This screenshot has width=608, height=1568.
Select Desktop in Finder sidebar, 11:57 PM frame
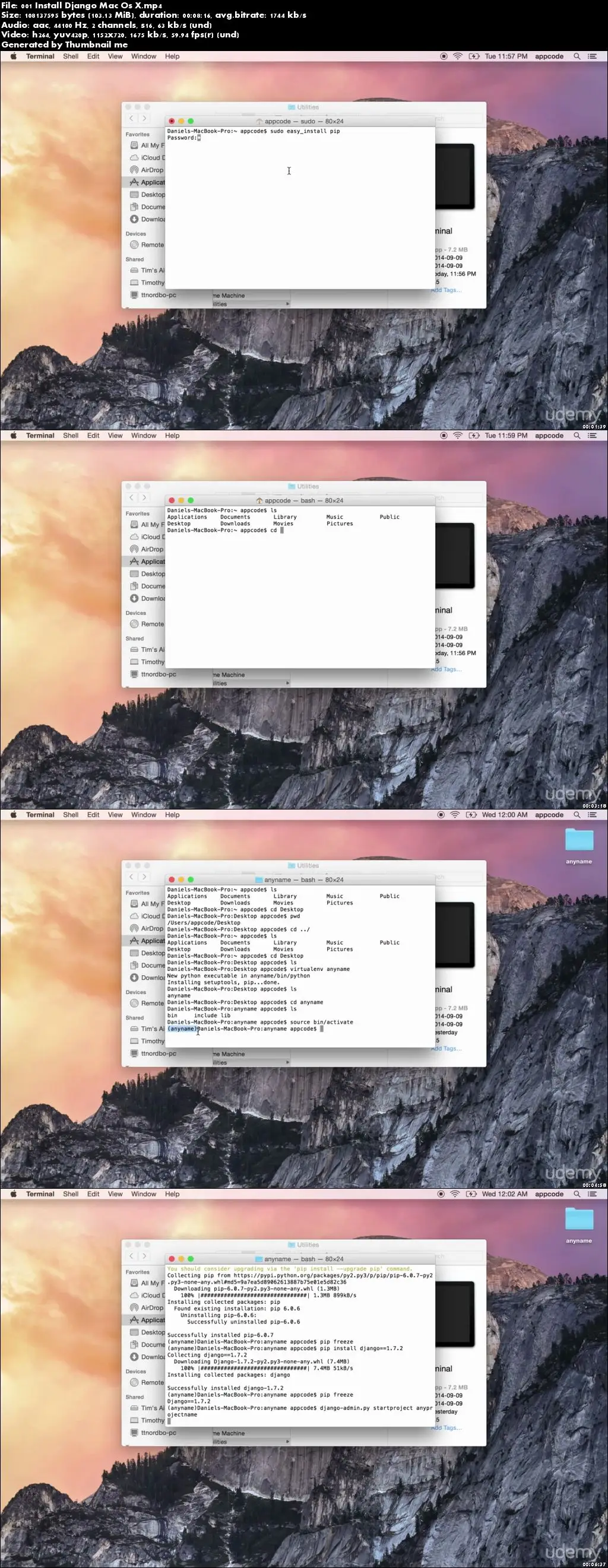point(147,194)
